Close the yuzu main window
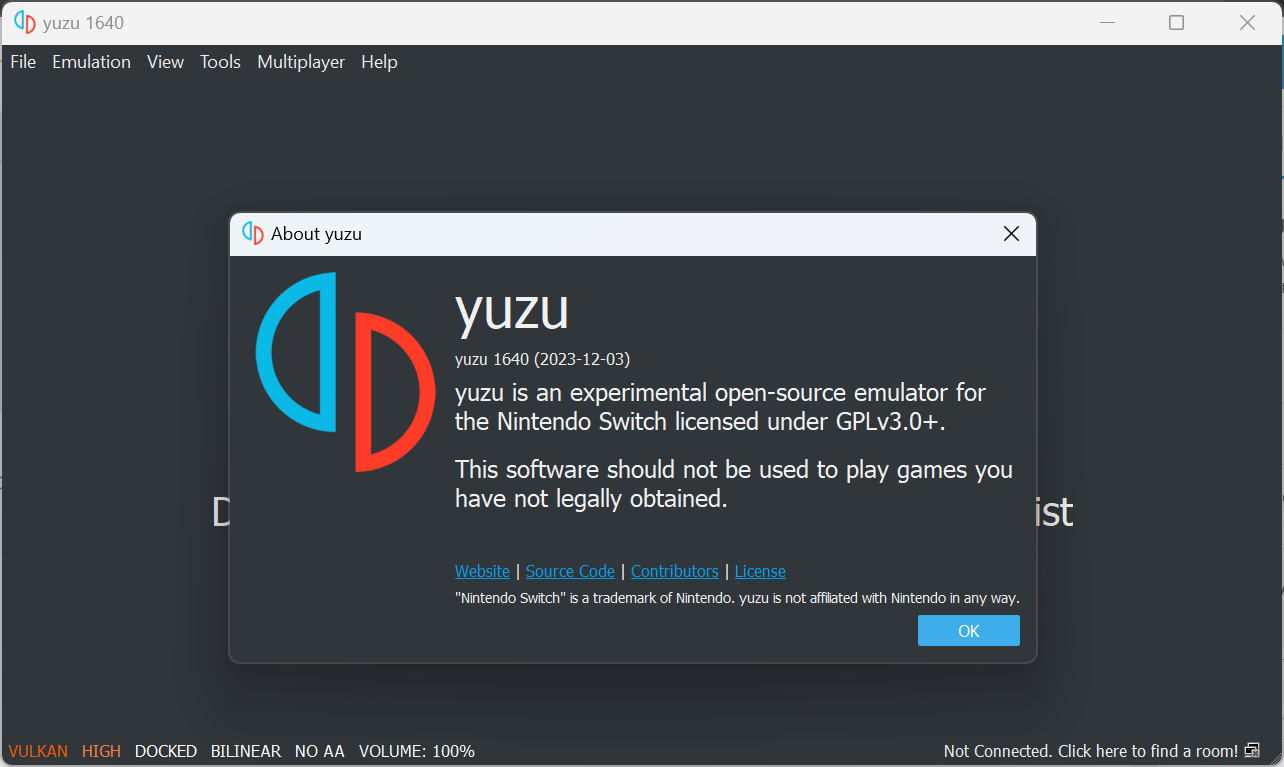 (1247, 22)
